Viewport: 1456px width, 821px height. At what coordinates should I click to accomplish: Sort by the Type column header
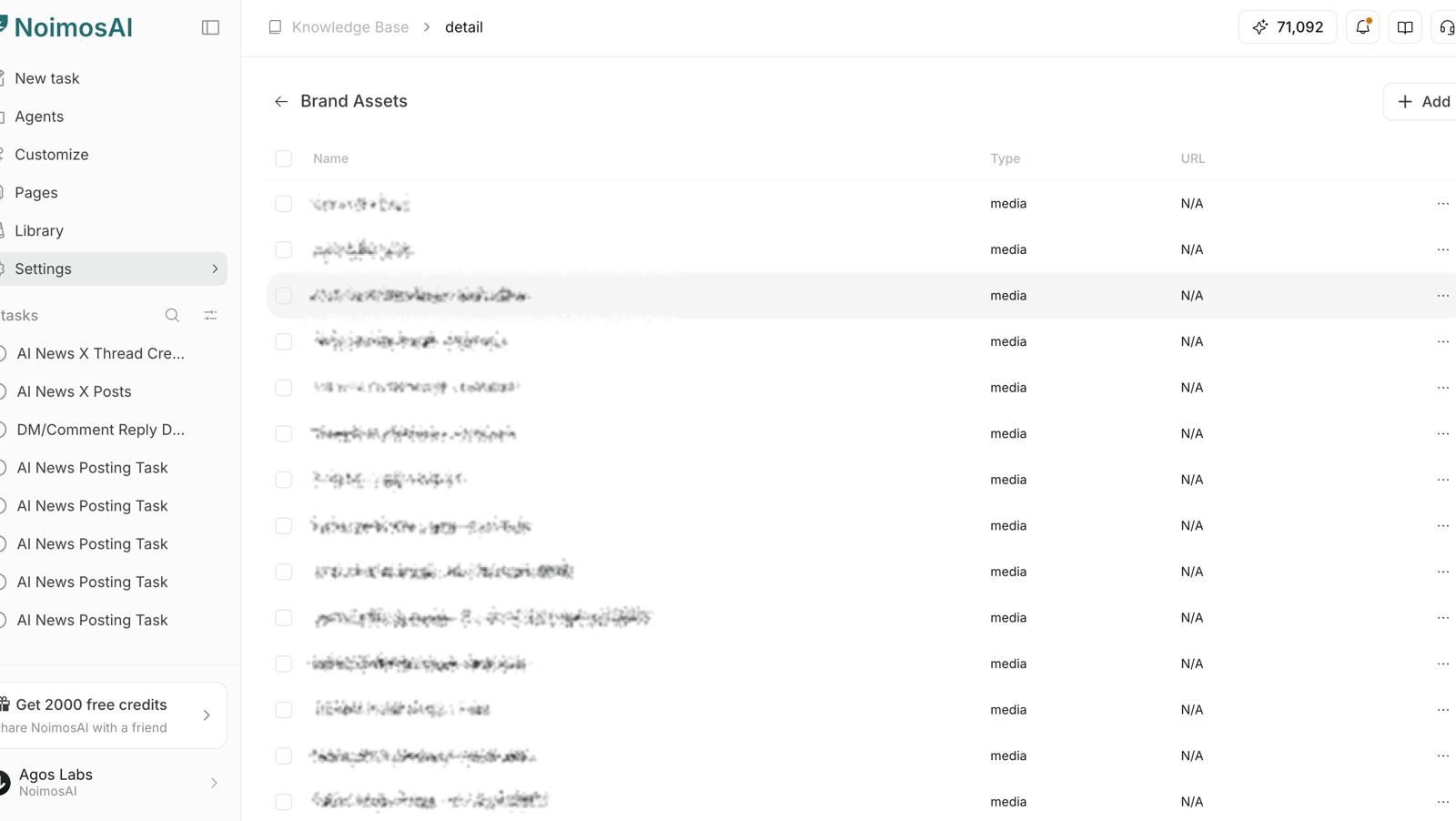click(x=1005, y=158)
